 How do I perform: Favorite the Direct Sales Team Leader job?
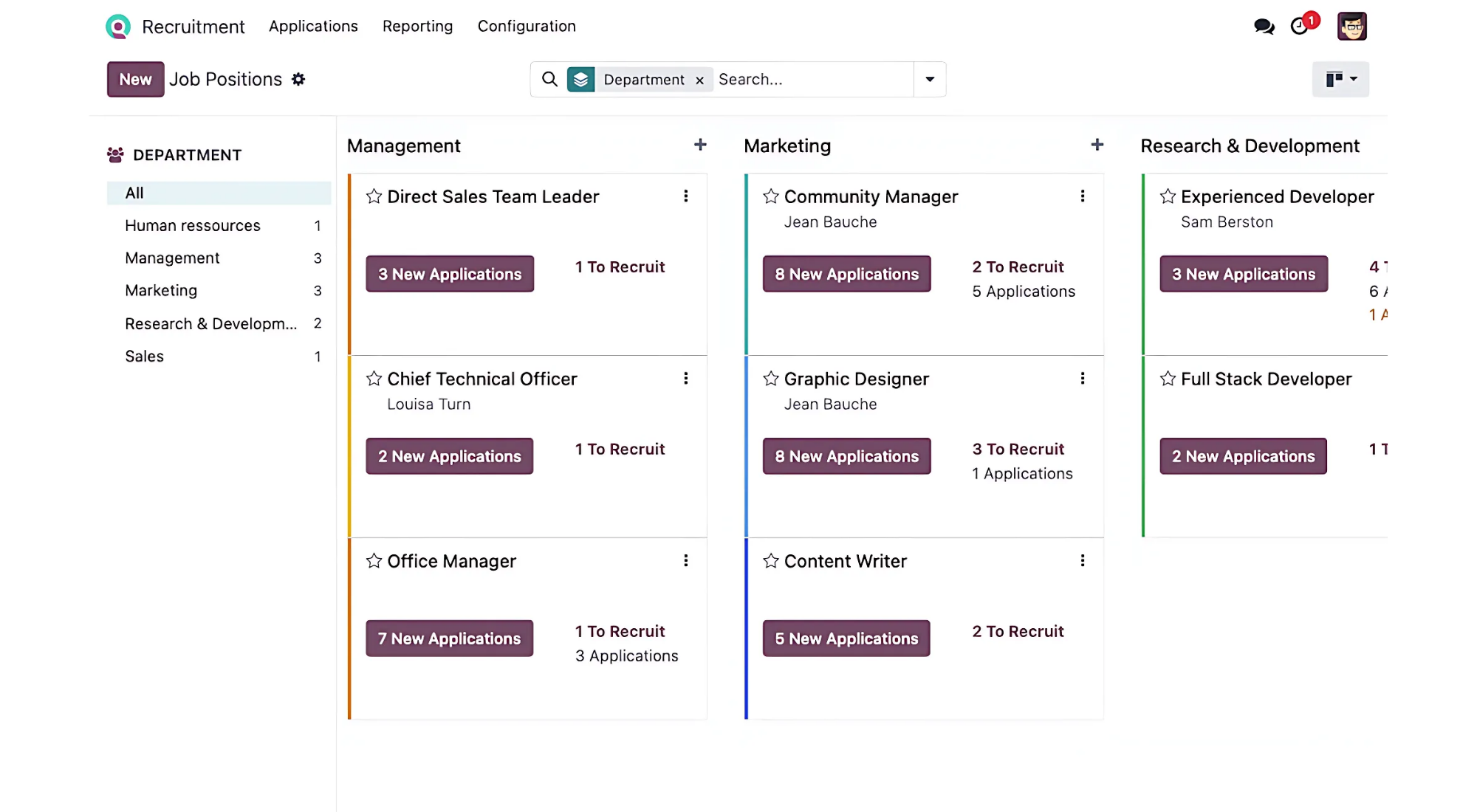(x=374, y=196)
